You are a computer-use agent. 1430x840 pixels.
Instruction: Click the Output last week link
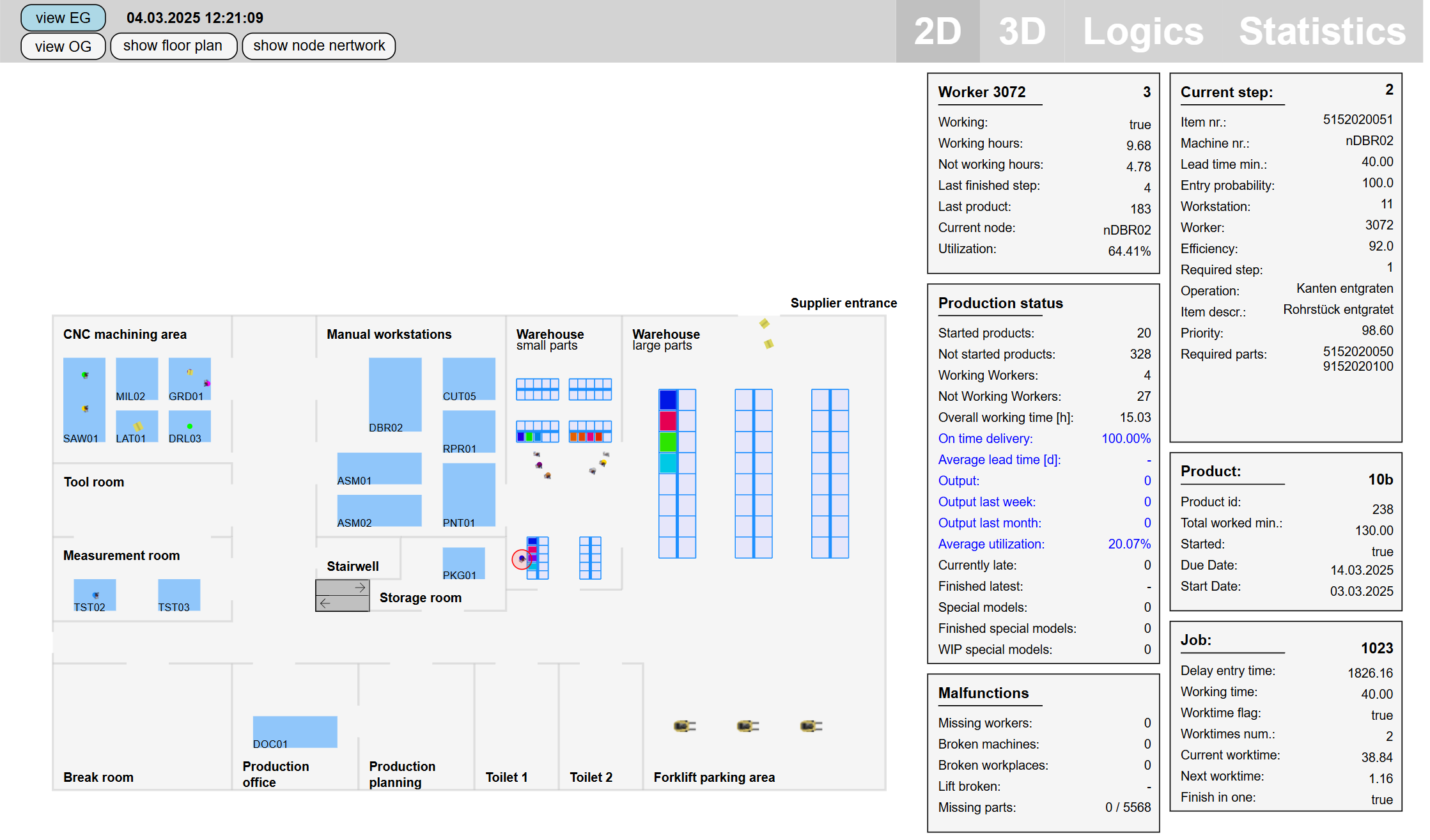click(987, 502)
